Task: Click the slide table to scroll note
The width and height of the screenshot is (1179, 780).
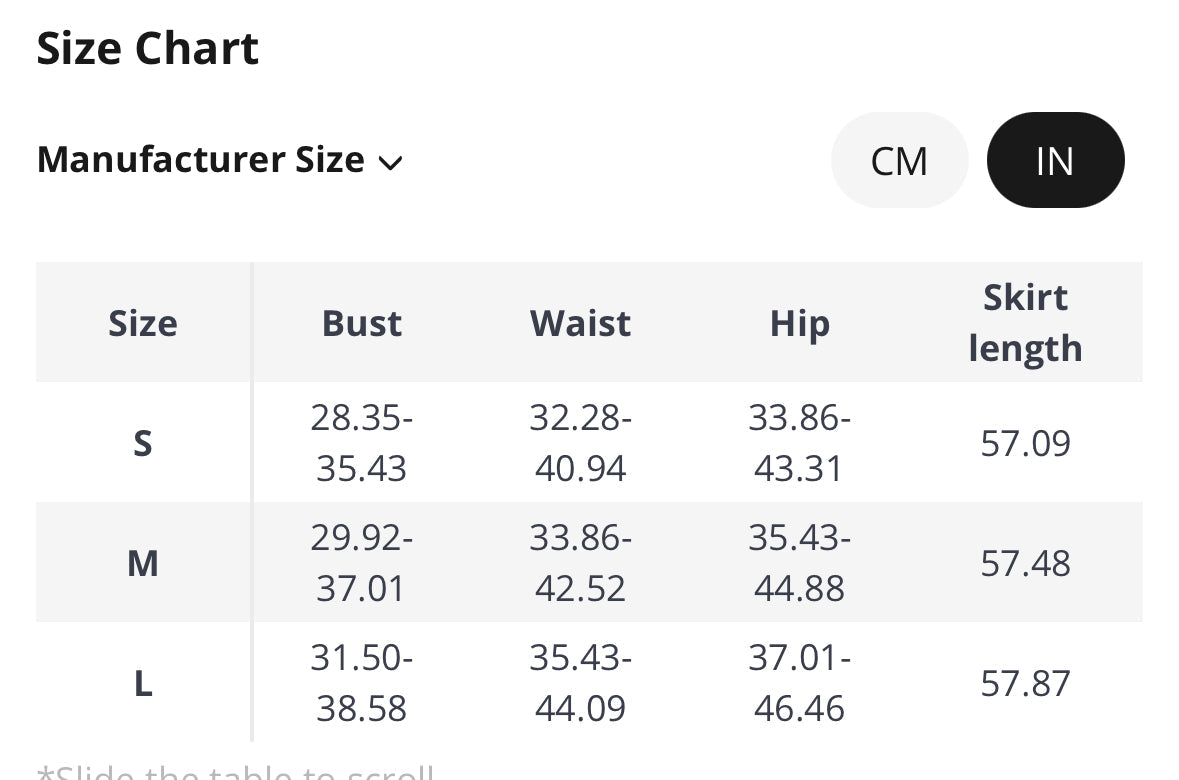Action: [x=235, y=772]
